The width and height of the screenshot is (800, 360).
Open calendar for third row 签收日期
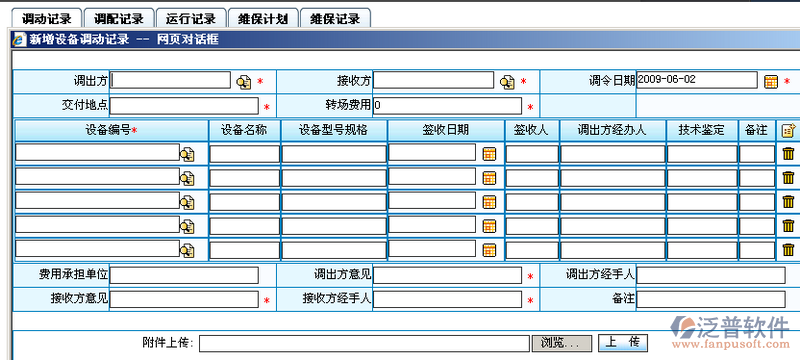[x=489, y=201]
